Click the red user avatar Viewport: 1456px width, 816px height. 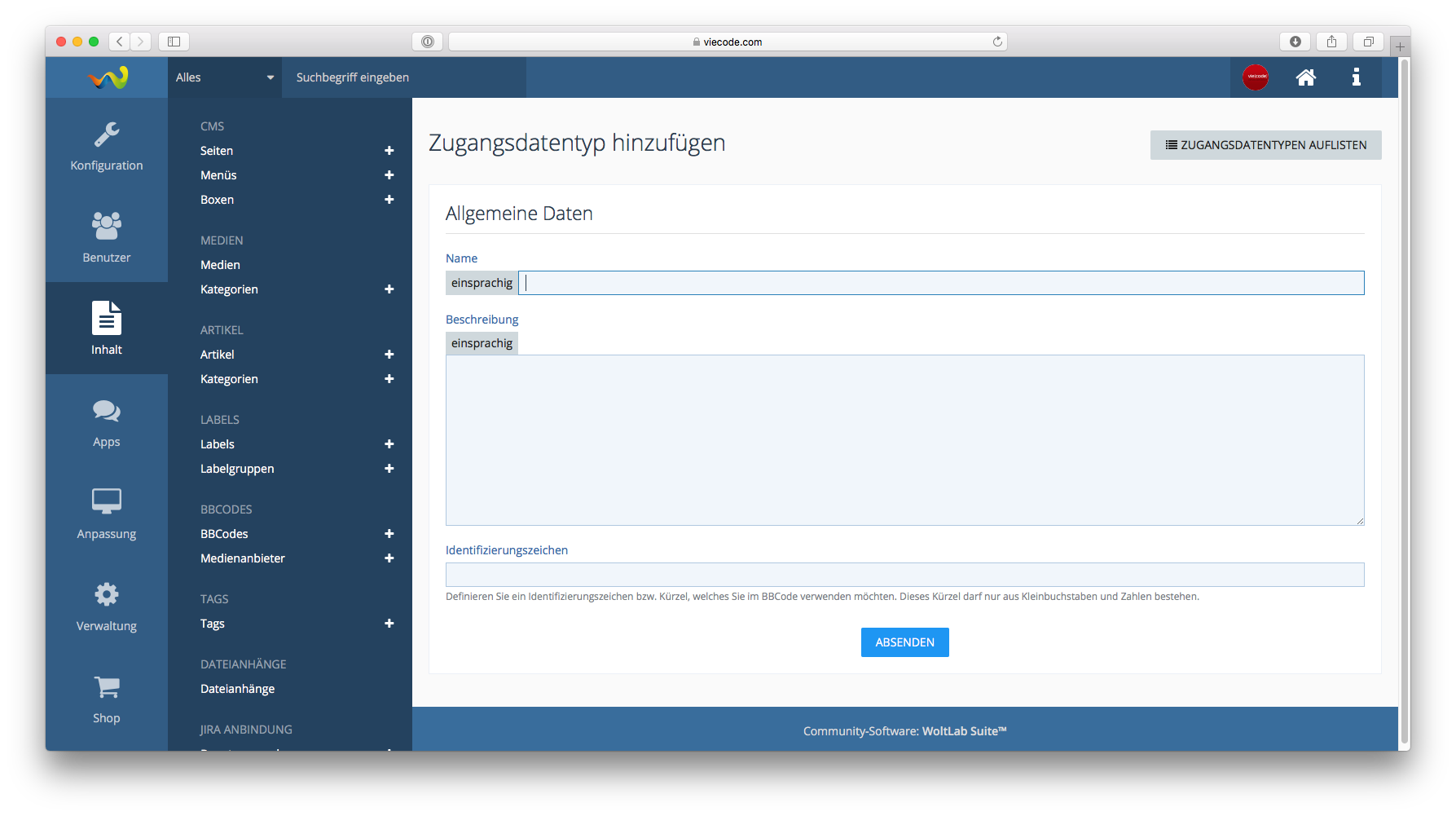point(1255,77)
